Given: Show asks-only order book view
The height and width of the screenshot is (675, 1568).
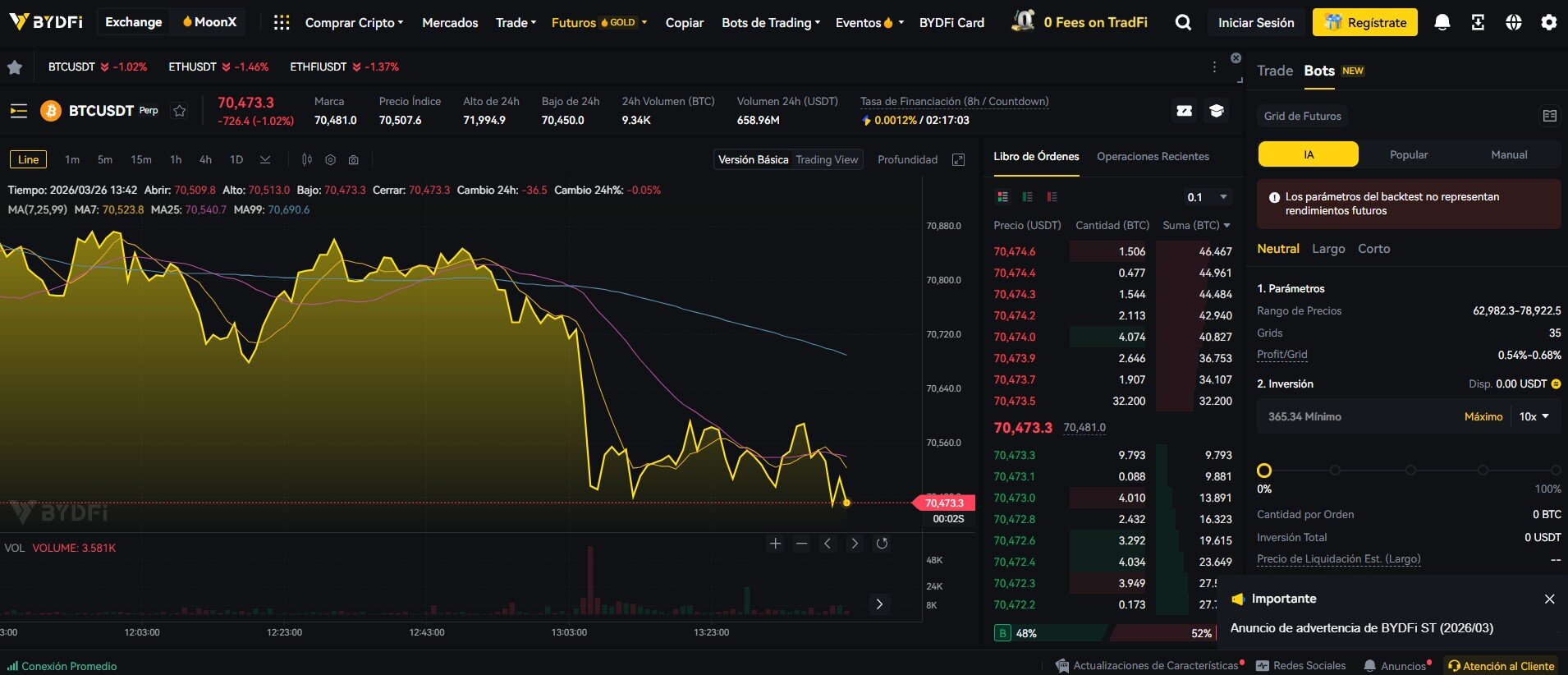Looking at the screenshot, I should point(1052,197).
